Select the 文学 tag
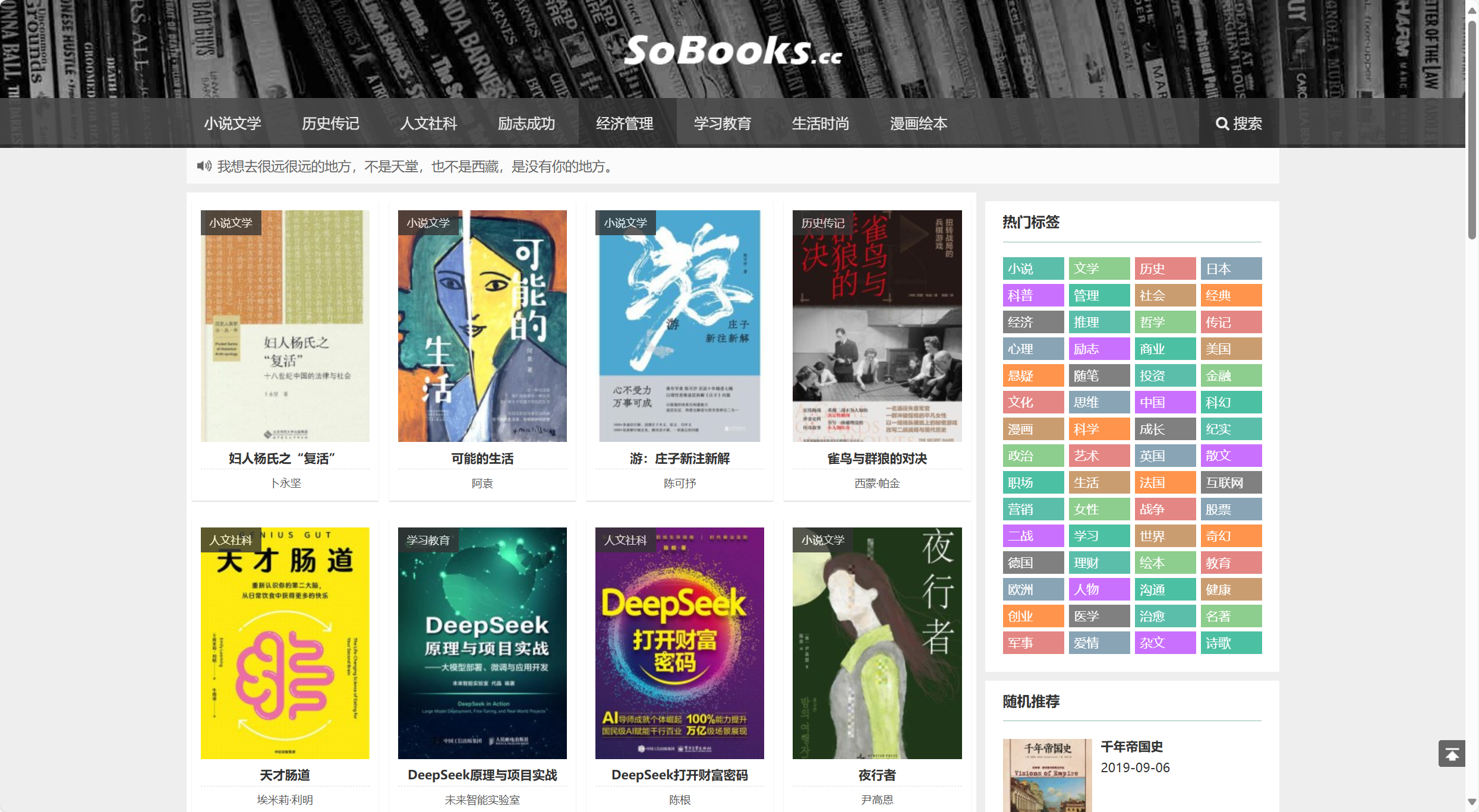 tap(1099, 268)
